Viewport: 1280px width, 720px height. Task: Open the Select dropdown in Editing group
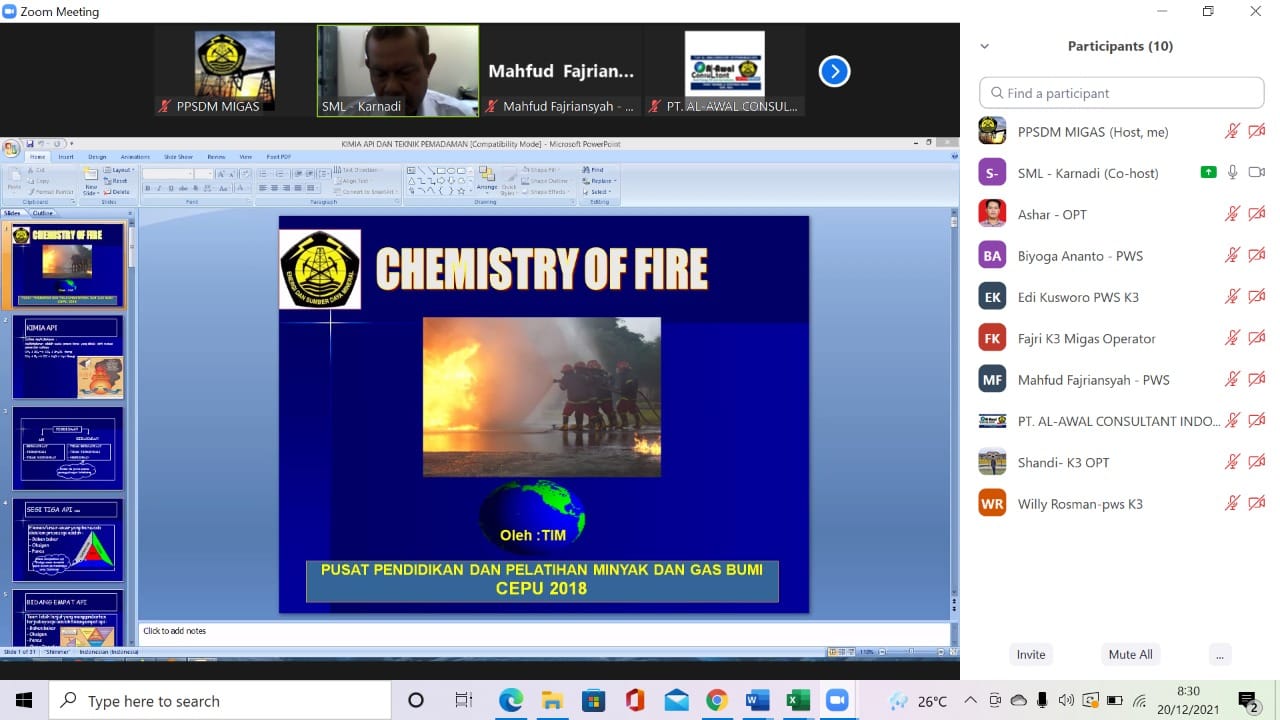point(596,192)
